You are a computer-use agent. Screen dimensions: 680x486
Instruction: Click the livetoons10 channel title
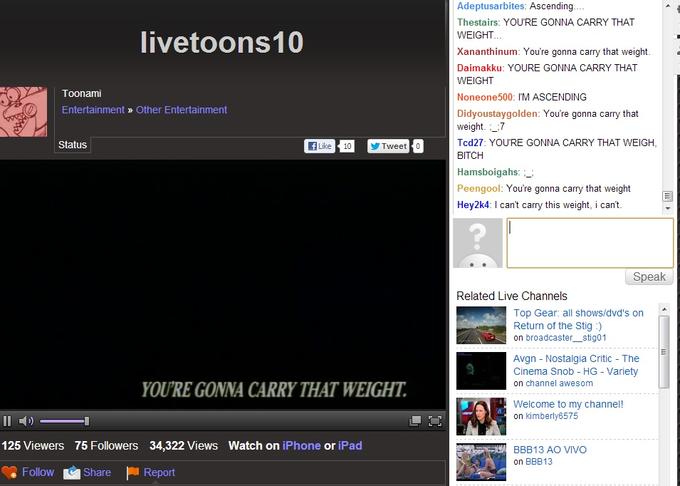(222, 42)
